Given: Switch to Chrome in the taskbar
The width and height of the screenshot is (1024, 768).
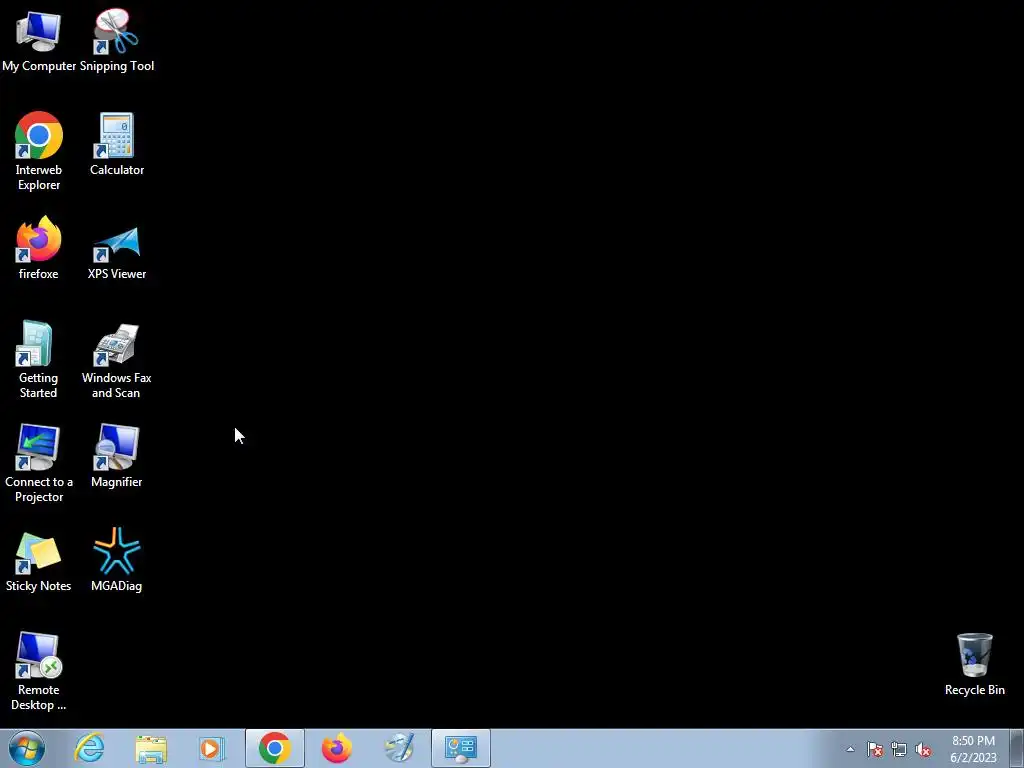Looking at the screenshot, I should [x=275, y=748].
